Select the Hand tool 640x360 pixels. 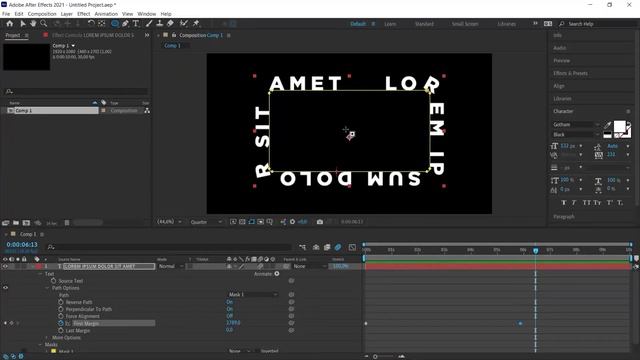pyautogui.click(x=33, y=24)
